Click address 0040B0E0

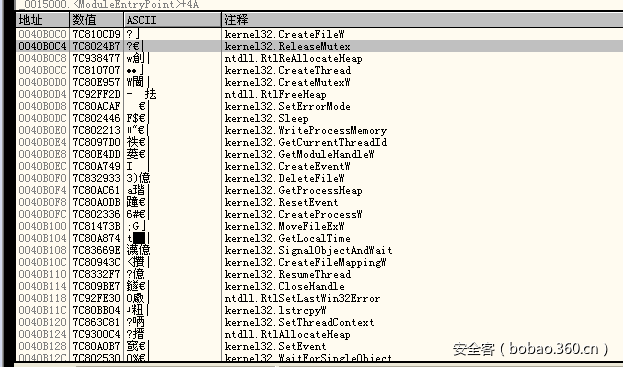42,130
